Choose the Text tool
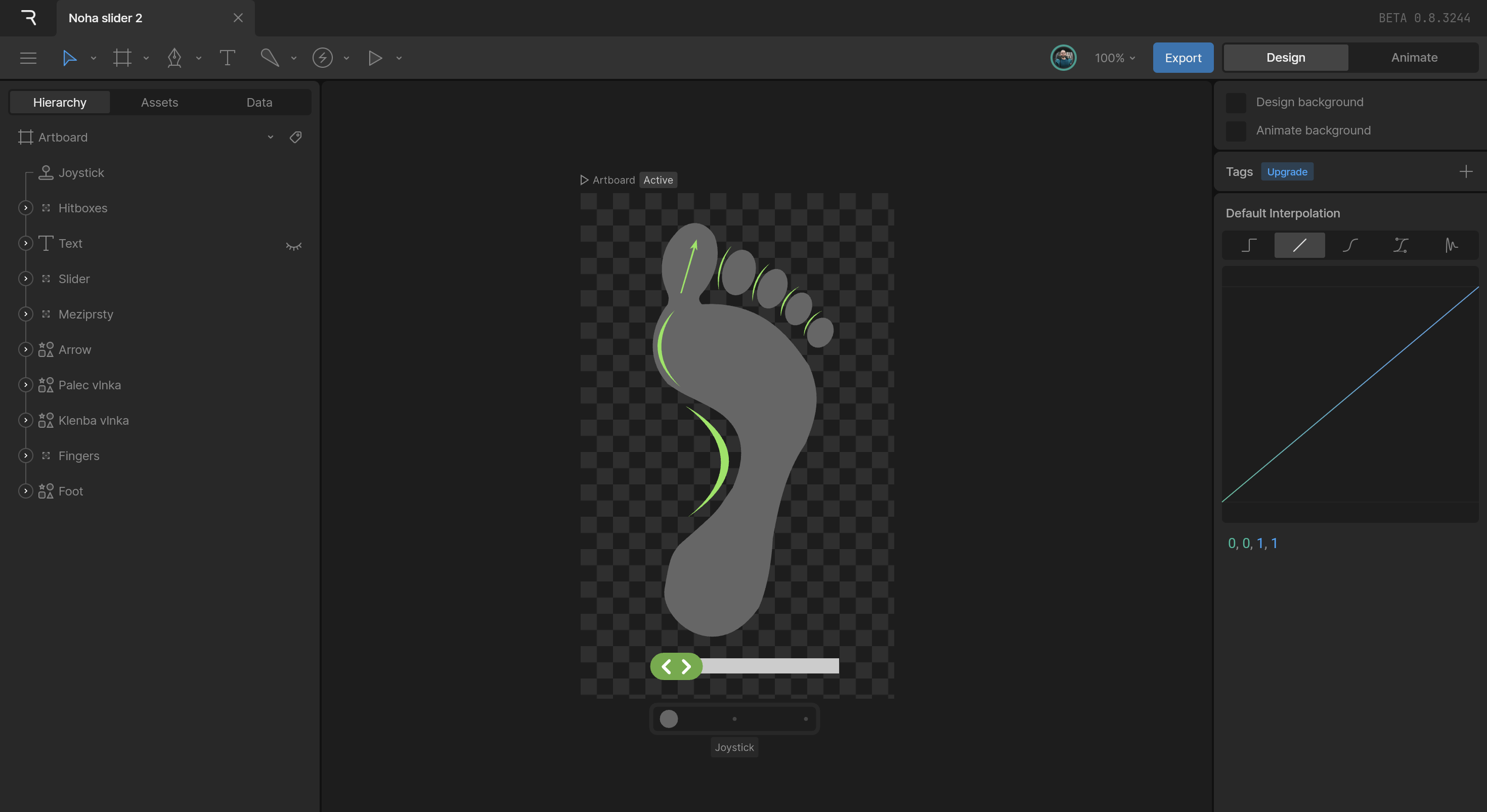1487x812 pixels. (228, 58)
